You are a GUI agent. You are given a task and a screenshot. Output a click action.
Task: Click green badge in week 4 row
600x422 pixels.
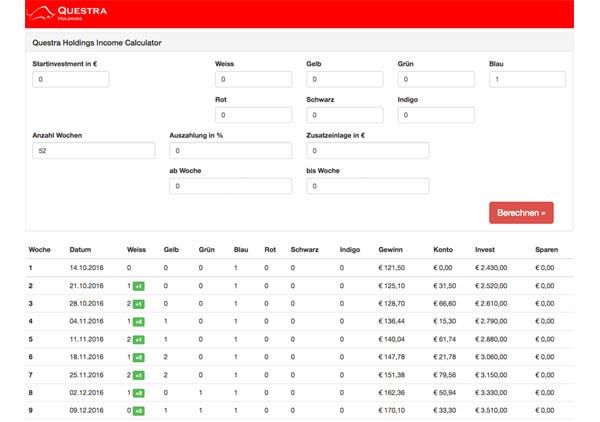pyautogui.click(x=139, y=322)
